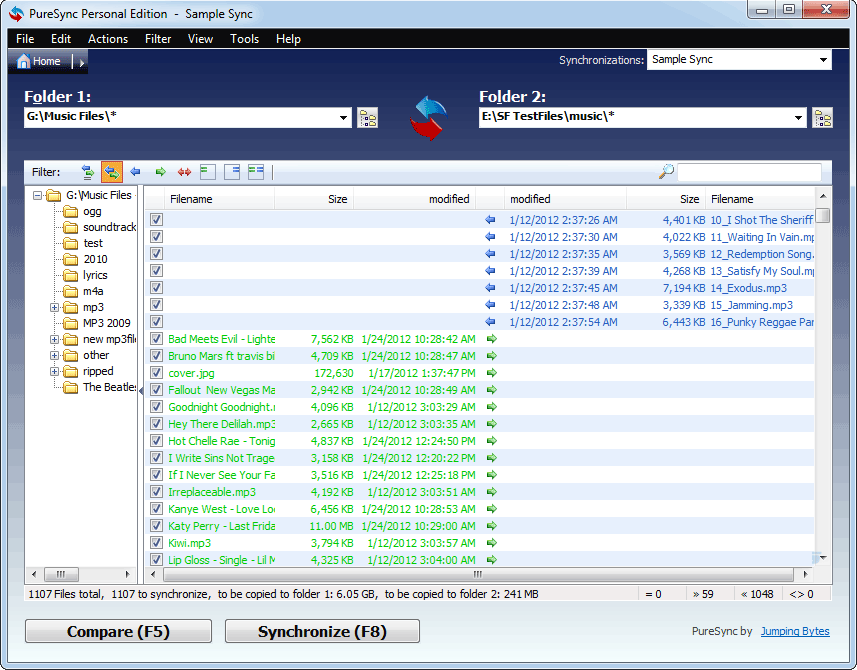Click the search magnifier icon

(666, 172)
